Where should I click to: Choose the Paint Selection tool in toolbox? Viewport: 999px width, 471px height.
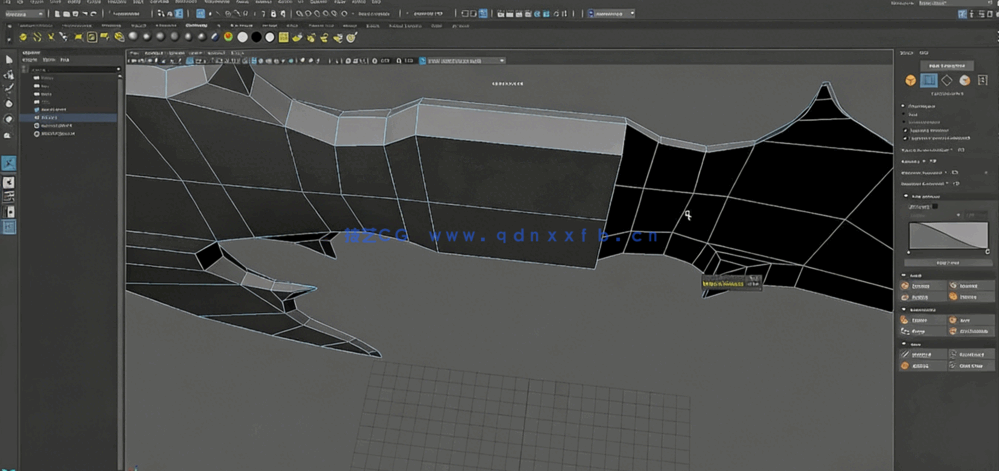tap(9, 89)
